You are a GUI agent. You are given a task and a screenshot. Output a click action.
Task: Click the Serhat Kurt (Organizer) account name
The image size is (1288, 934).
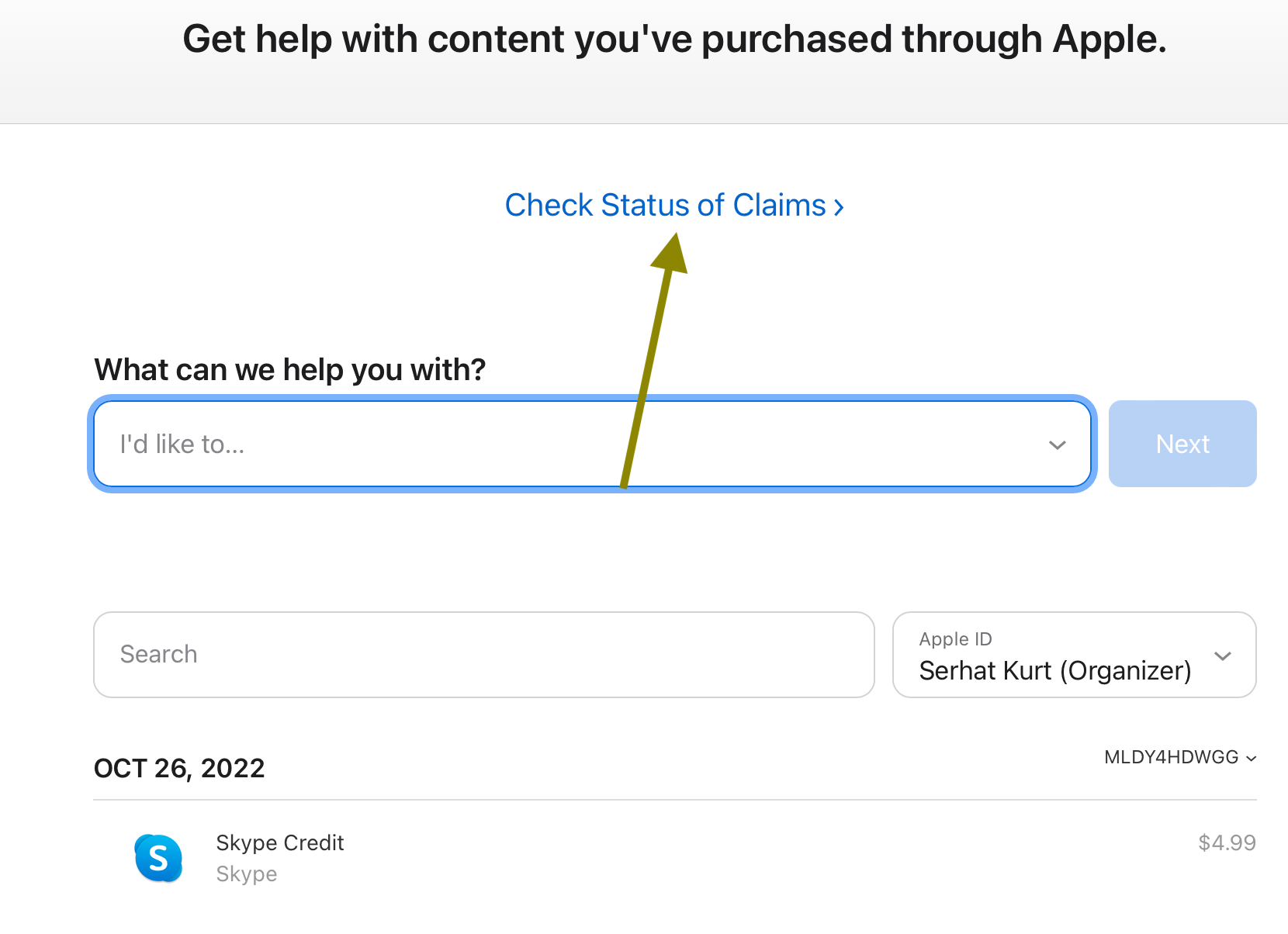click(1055, 670)
